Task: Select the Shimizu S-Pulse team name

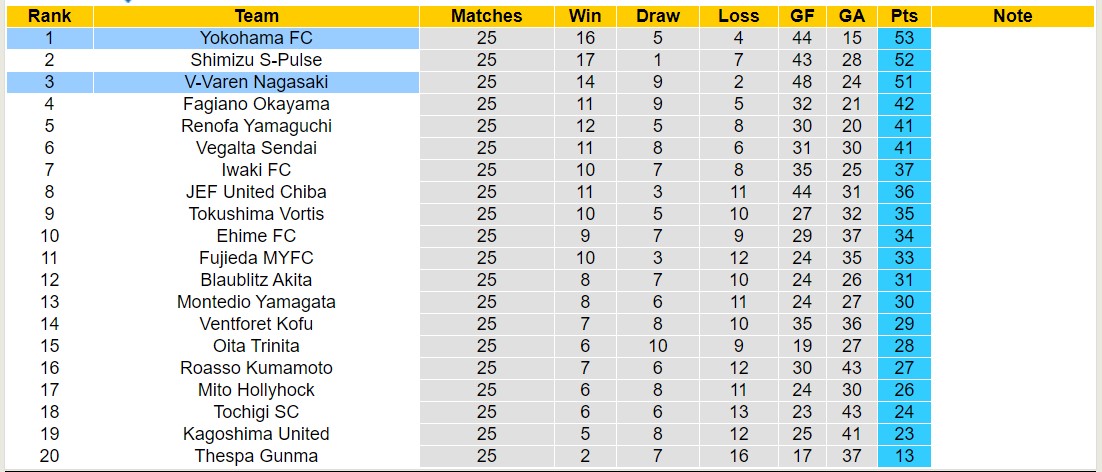Action: 256,60
